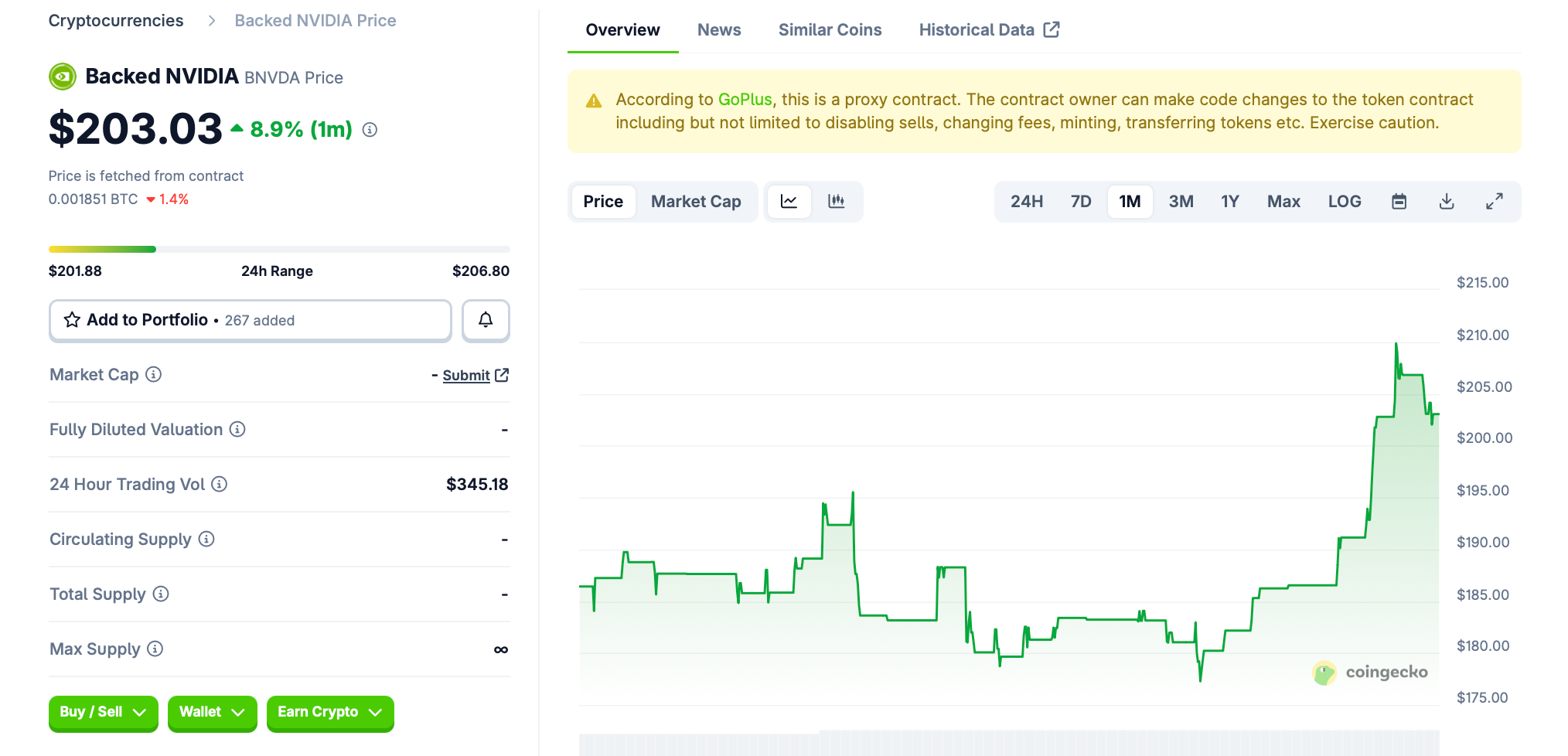Screen dimensions: 1568x756
Task: Open the date range calendar icon
Action: coord(1398,202)
